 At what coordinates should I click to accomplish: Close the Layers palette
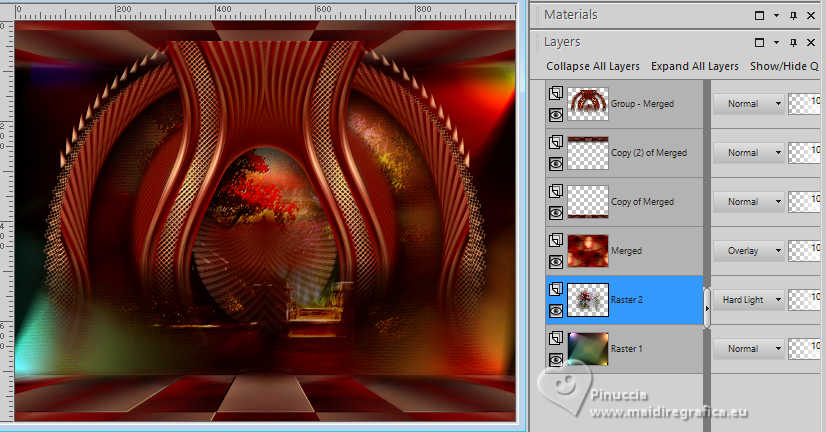[x=811, y=43]
